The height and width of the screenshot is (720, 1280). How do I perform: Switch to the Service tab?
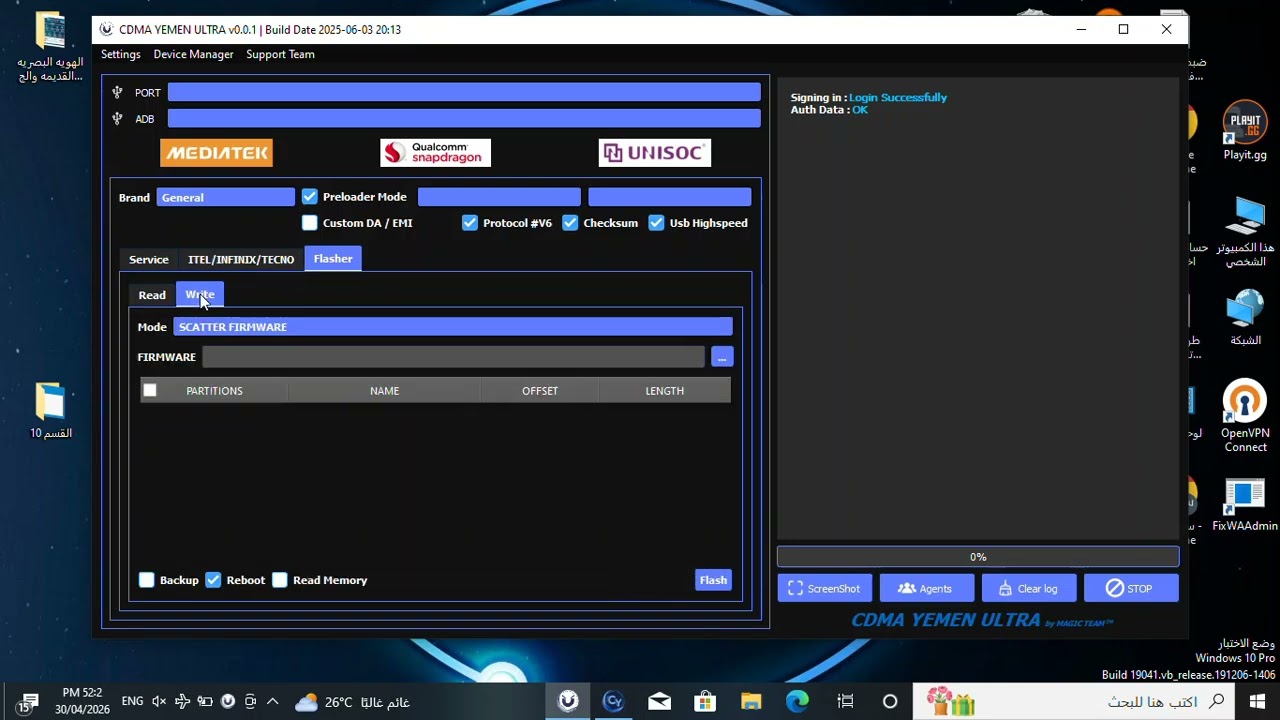coord(149,259)
